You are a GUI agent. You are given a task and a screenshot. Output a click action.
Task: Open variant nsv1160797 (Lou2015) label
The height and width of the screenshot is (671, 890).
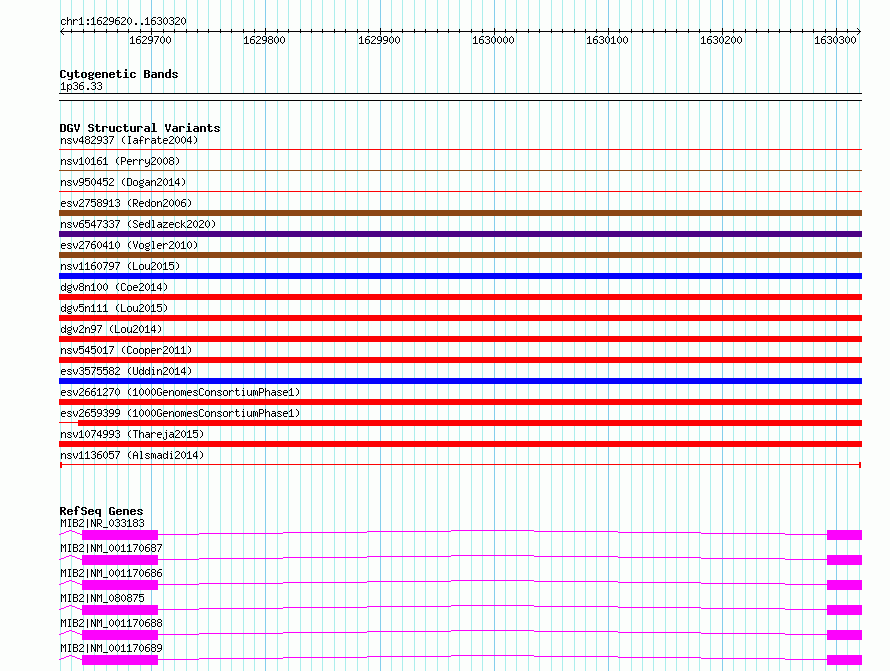120,266
